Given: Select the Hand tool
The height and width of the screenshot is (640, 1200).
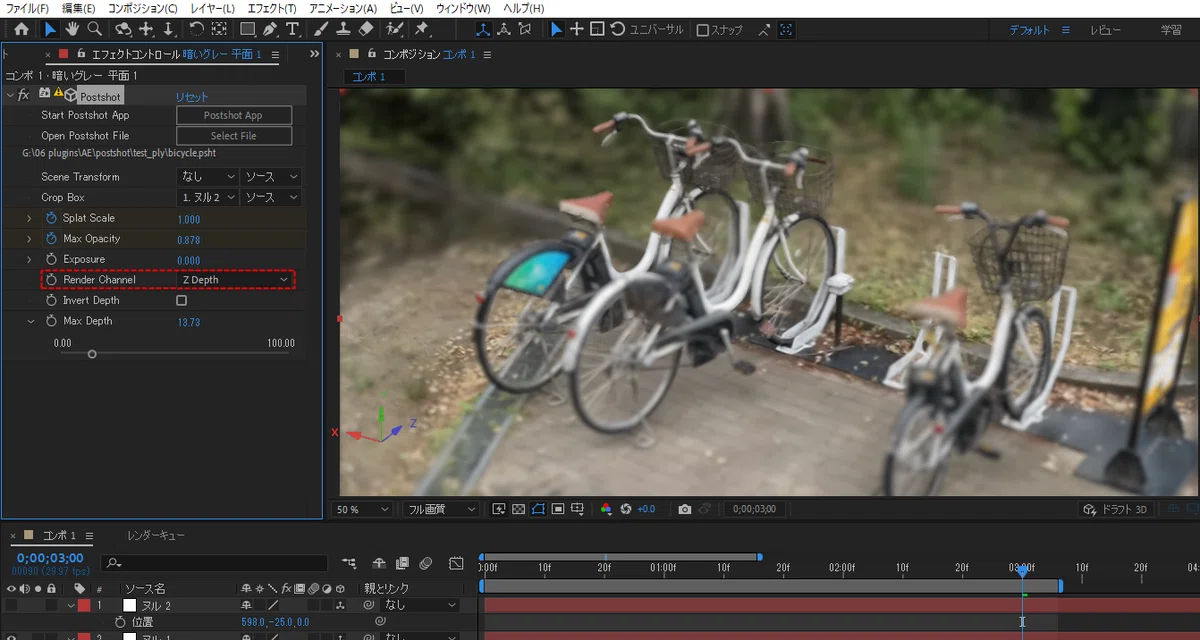Looking at the screenshot, I should click(x=72, y=29).
